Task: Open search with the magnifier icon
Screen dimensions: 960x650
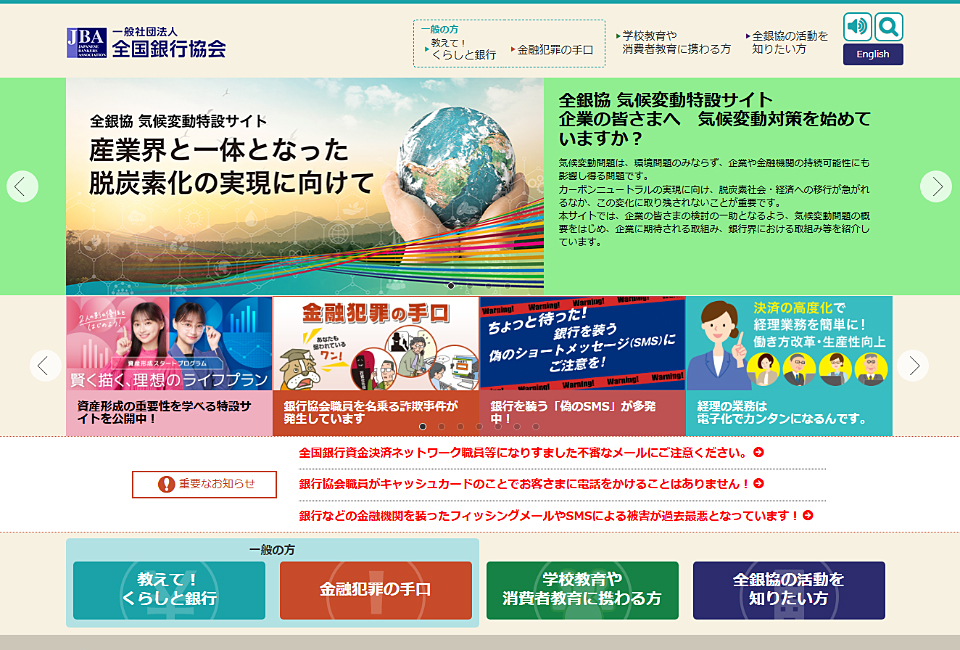Action: (888, 27)
